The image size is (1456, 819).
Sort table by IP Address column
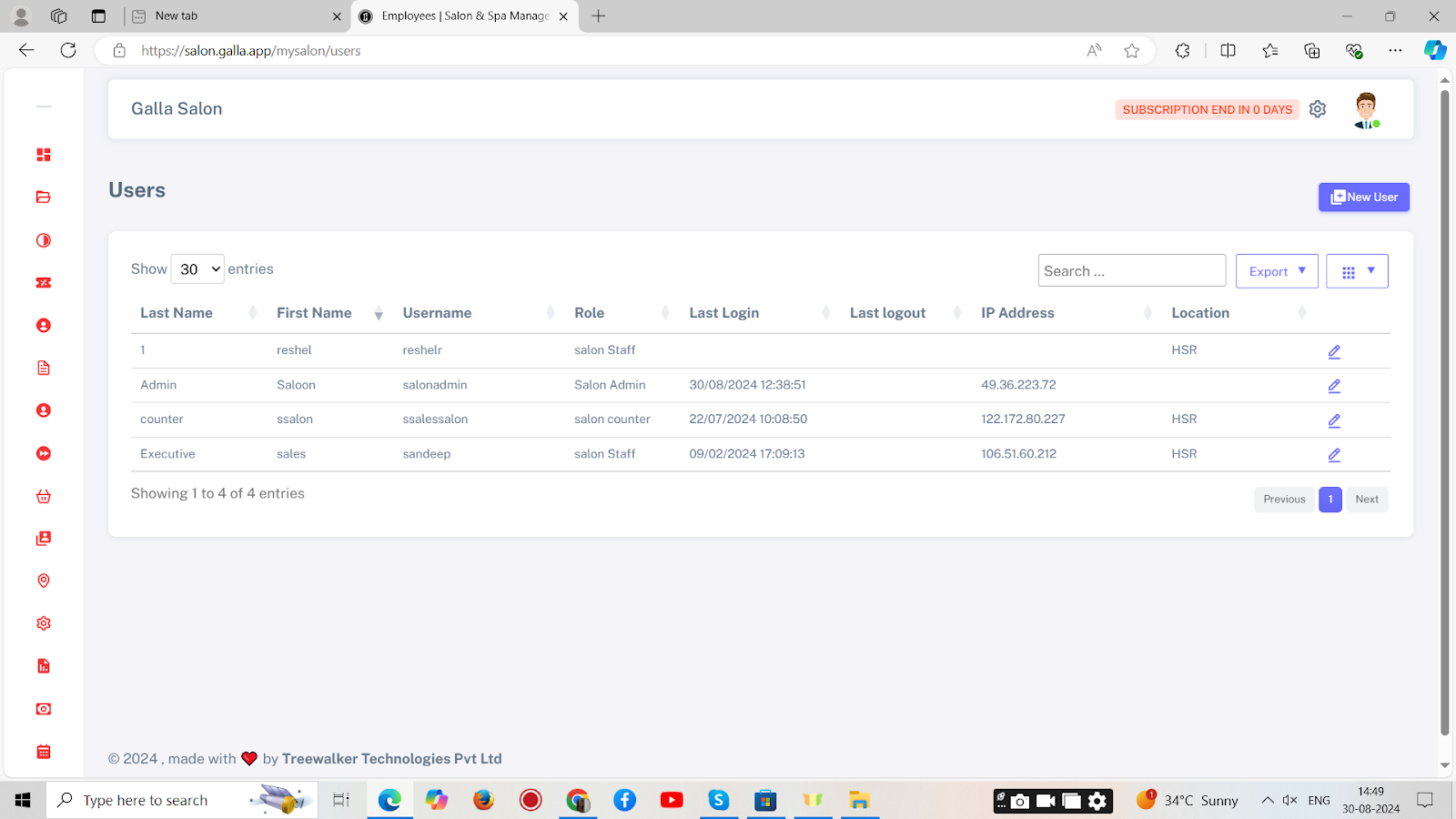tap(1067, 313)
